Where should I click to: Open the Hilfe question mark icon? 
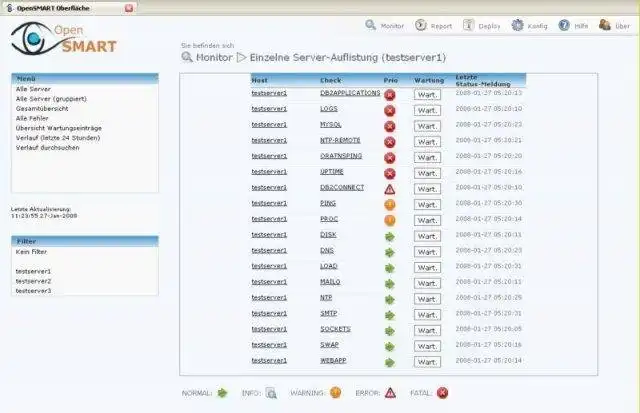564,25
